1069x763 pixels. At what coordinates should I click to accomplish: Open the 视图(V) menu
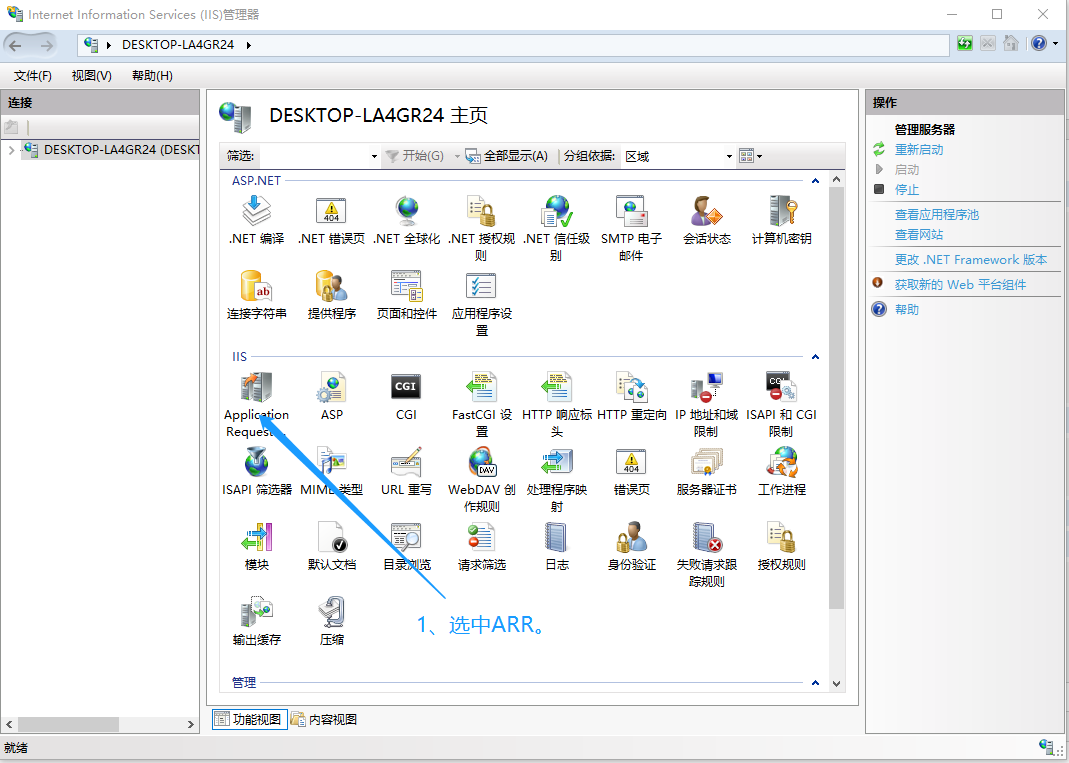pyautogui.click(x=91, y=76)
